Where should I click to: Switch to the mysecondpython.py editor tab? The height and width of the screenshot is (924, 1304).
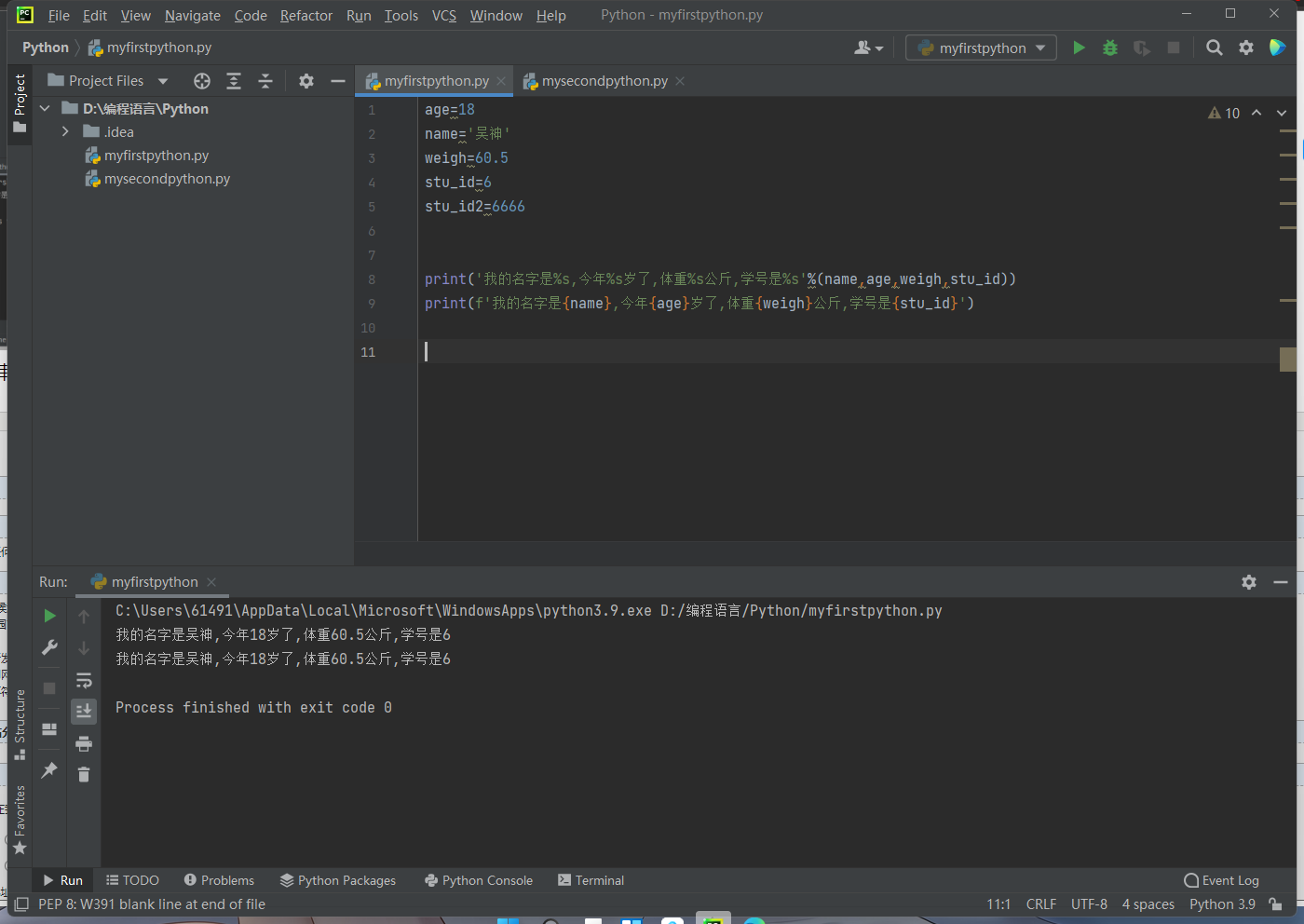(604, 81)
